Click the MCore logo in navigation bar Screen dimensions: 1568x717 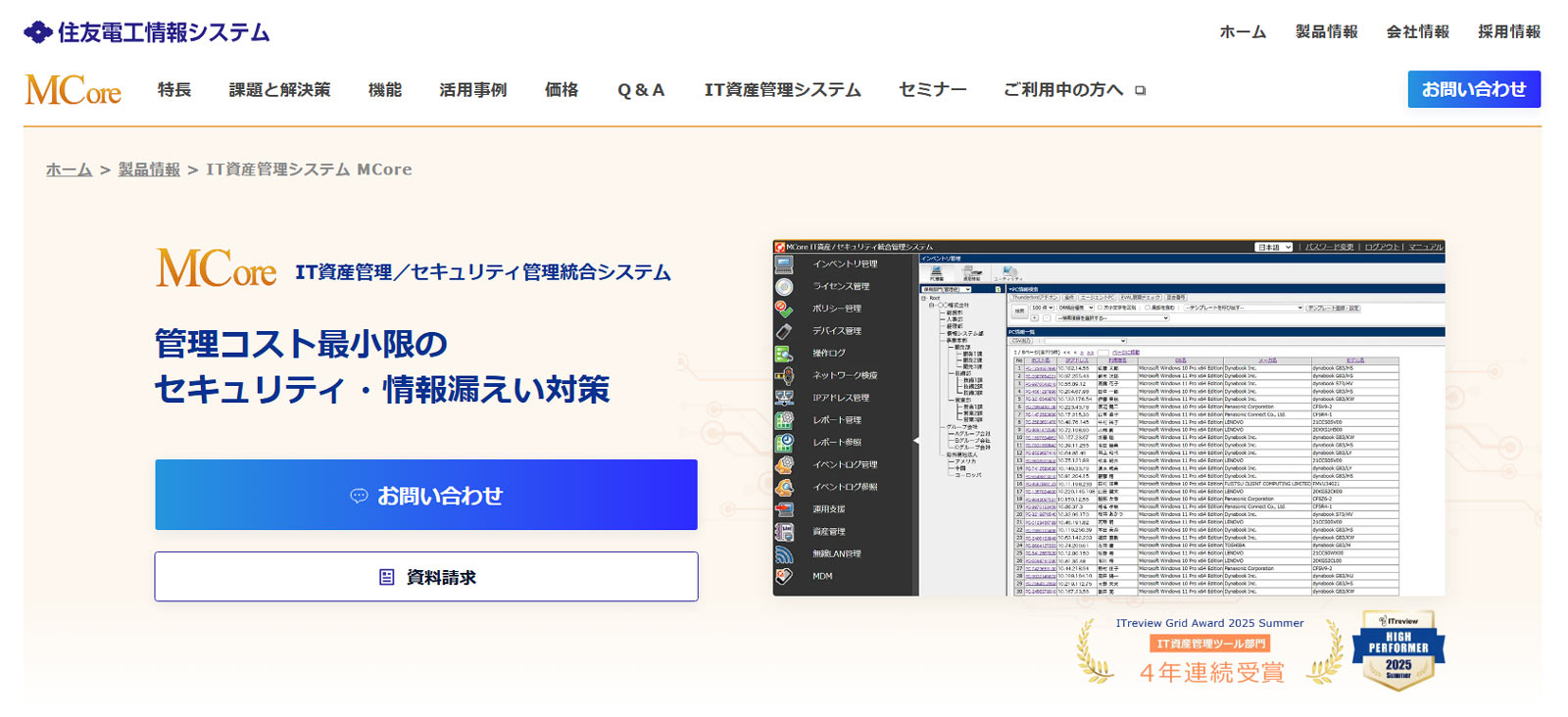[73, 90]
